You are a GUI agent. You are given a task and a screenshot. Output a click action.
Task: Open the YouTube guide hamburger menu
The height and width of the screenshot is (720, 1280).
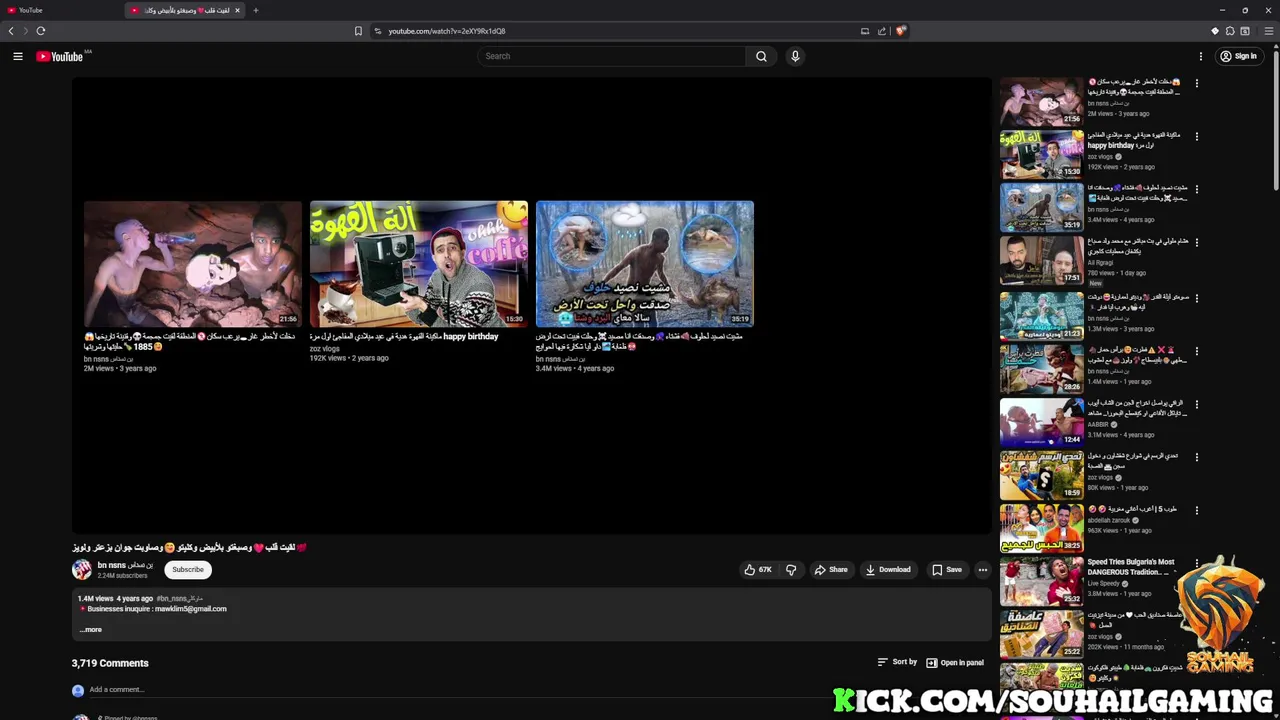click(17, 56)
